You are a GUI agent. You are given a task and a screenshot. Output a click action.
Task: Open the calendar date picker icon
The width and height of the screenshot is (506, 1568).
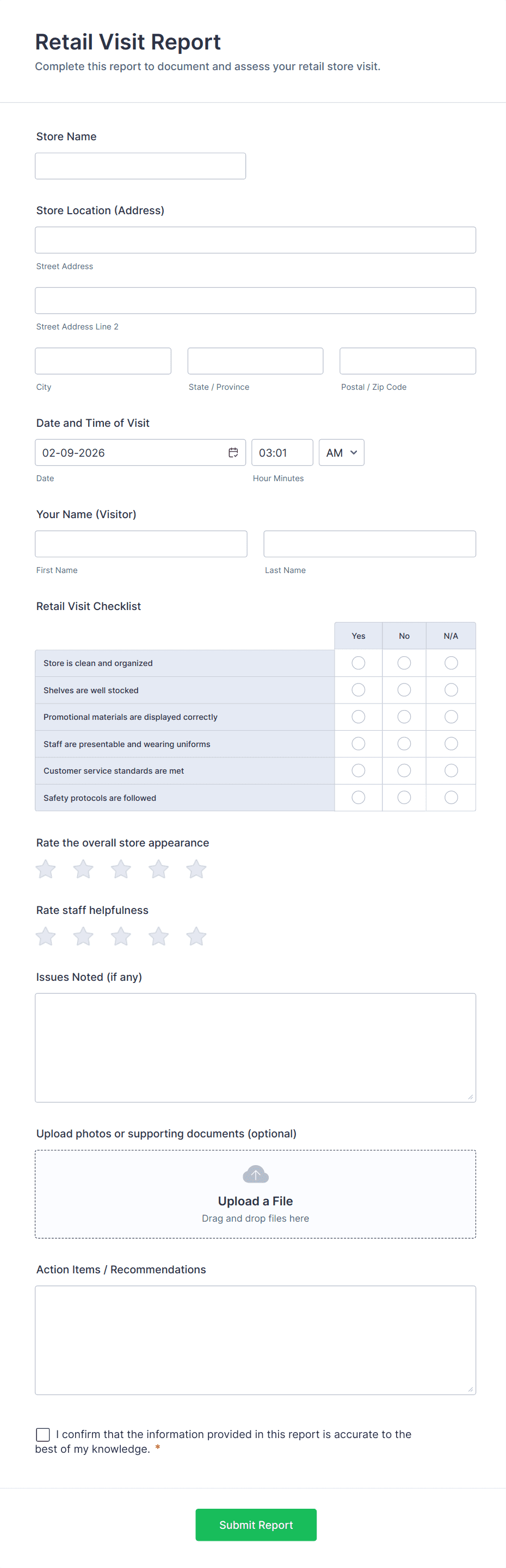233,452
